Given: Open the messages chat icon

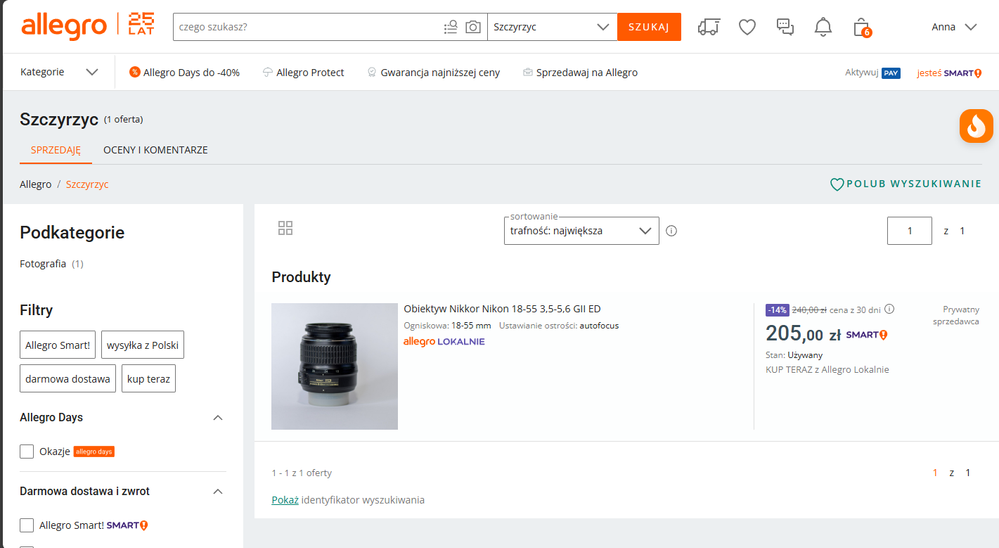Looking at the screenshot, I should tap(785, 27).
